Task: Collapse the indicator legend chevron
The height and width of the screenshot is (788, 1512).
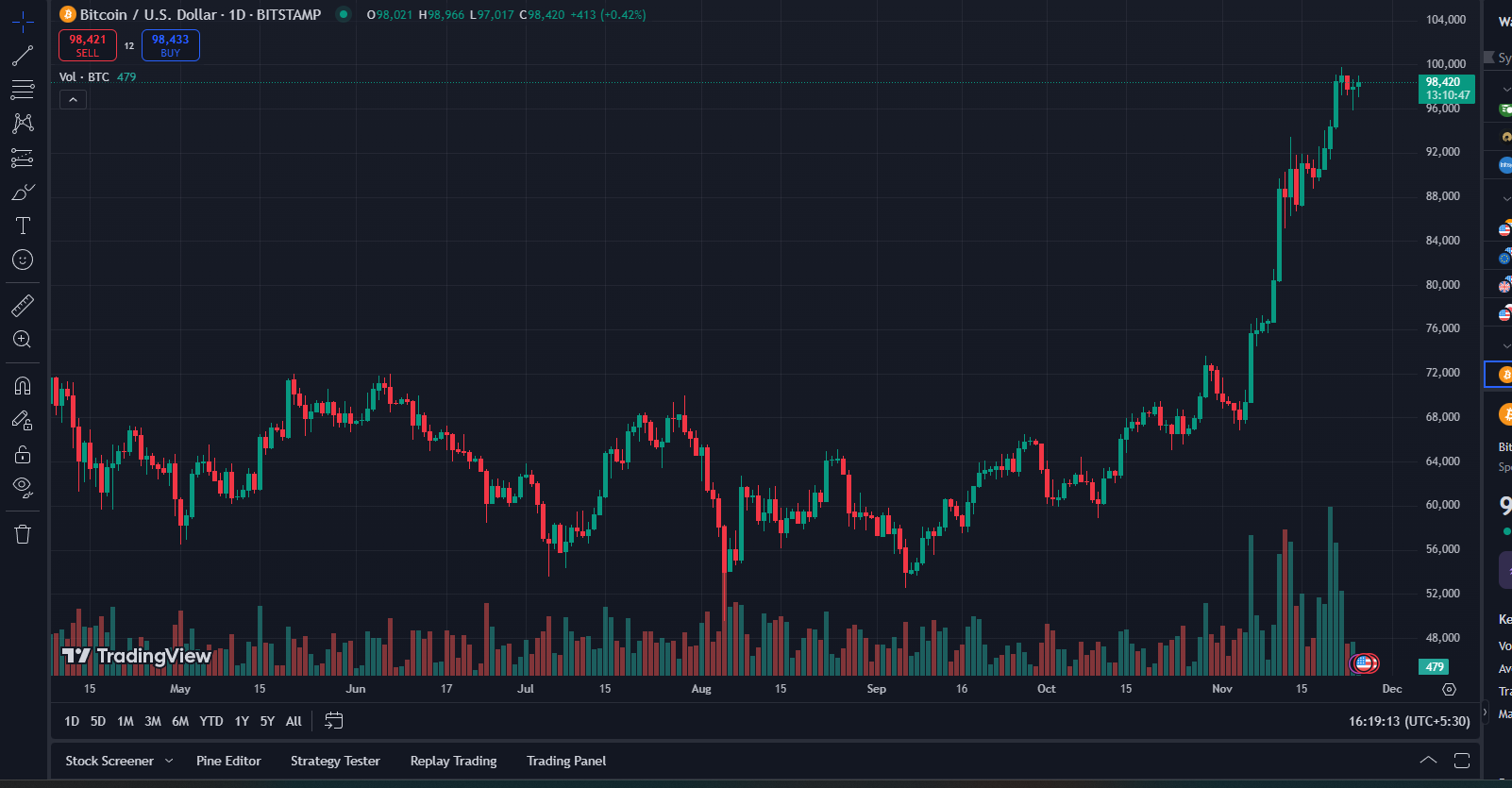Action: pos(73,99)
